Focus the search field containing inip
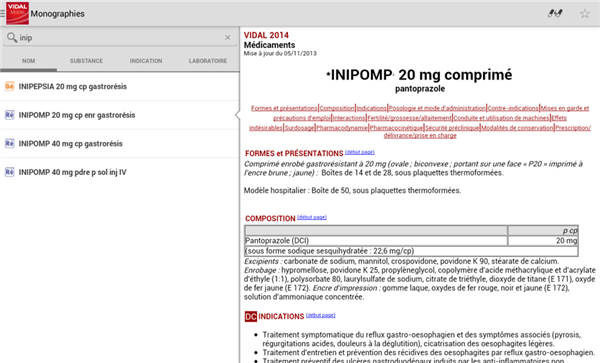This screenshot has width=600, height=363. (x=120, y=37)
